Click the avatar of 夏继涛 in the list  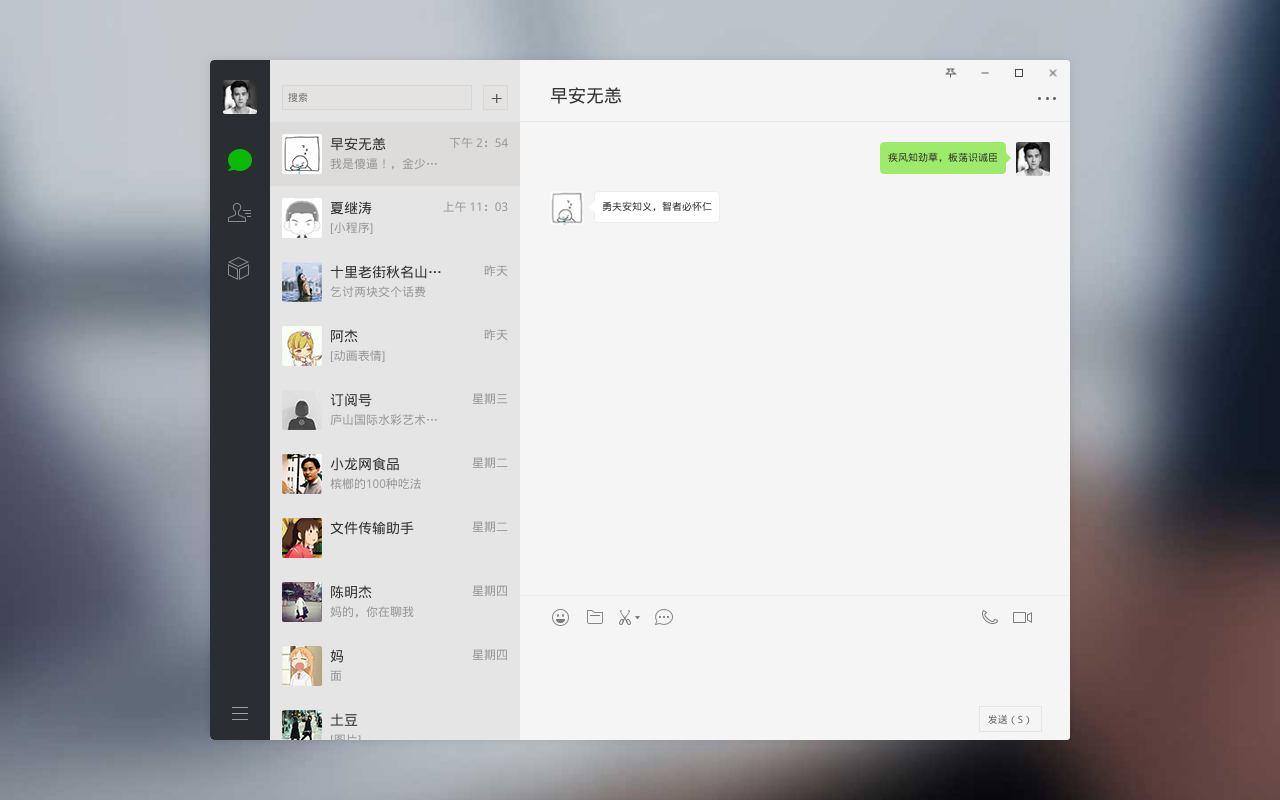click(302, 218)
